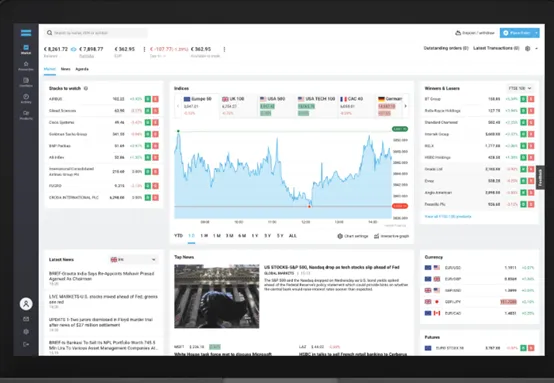Click the sell button for Fresnillo Plc
The image size is (554, 383).
pyautogui.click(x=531, y=204)
